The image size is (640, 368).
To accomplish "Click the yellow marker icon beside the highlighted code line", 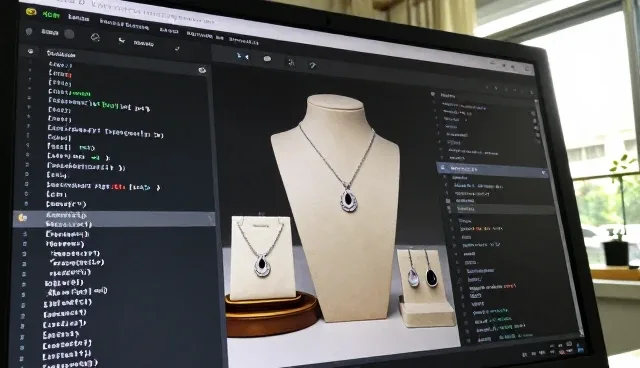I will click(22, 218).
